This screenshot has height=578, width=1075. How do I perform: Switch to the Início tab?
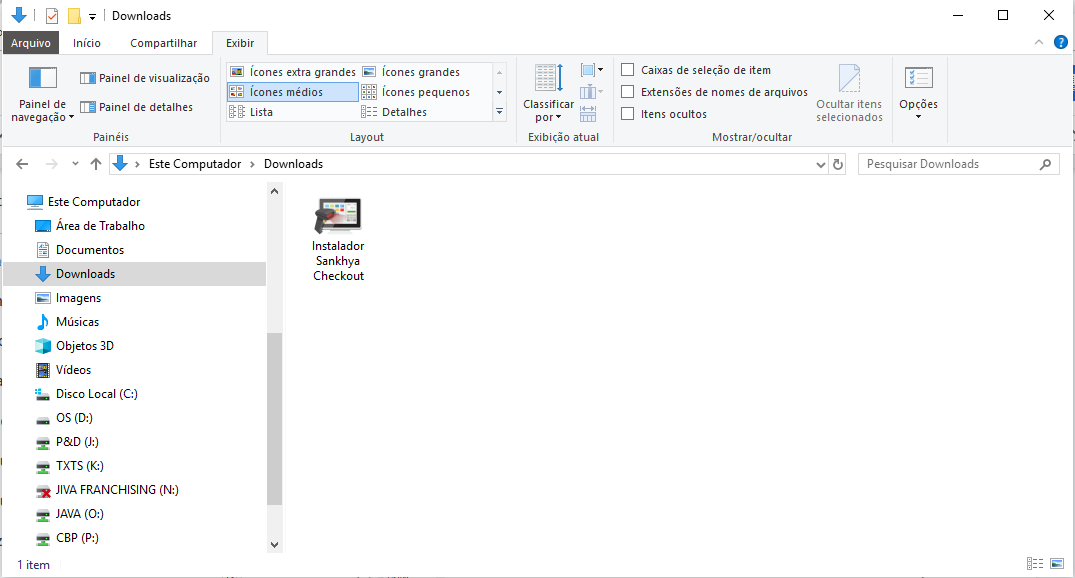click(87, 43)
